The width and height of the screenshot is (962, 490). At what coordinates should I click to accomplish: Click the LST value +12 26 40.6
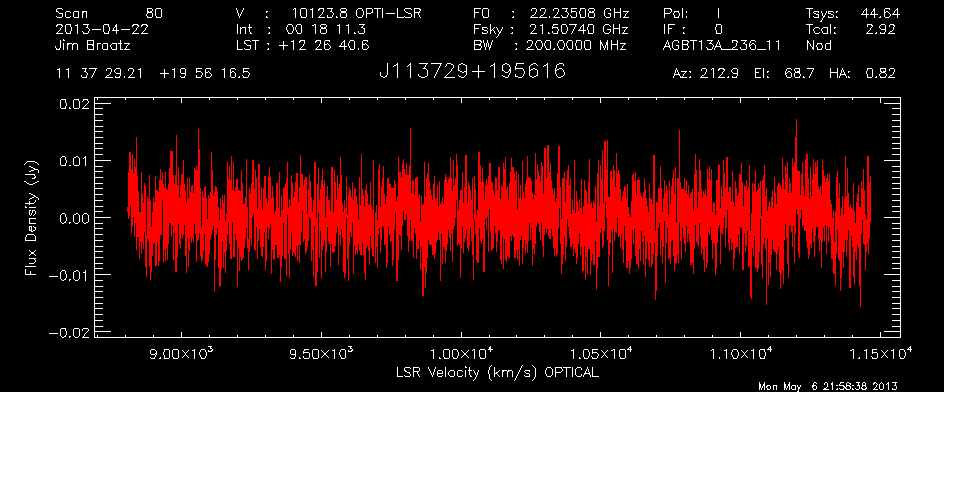324,45
